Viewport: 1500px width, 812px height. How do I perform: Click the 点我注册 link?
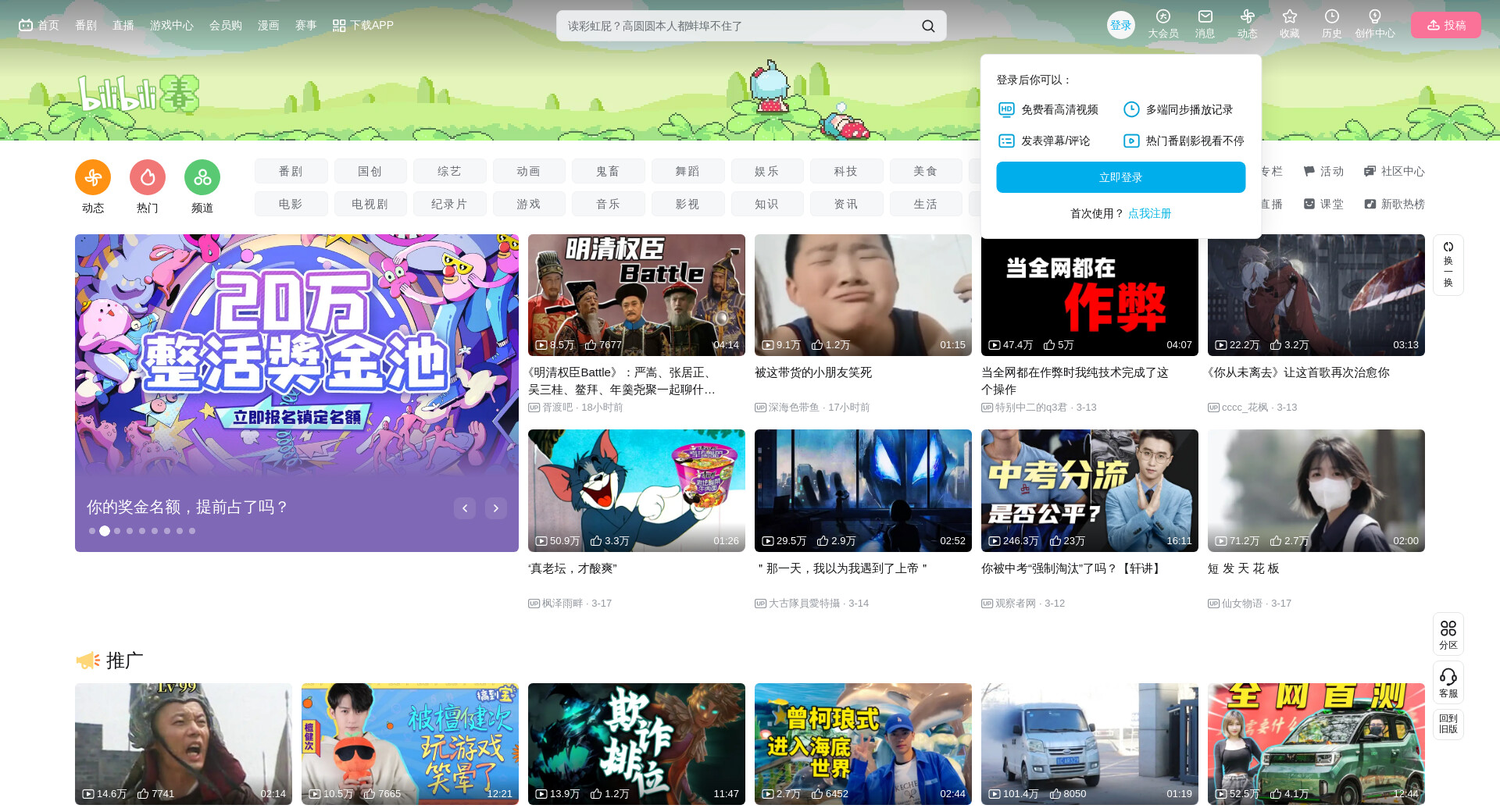pyautogui.click(x=1149, y=213)
